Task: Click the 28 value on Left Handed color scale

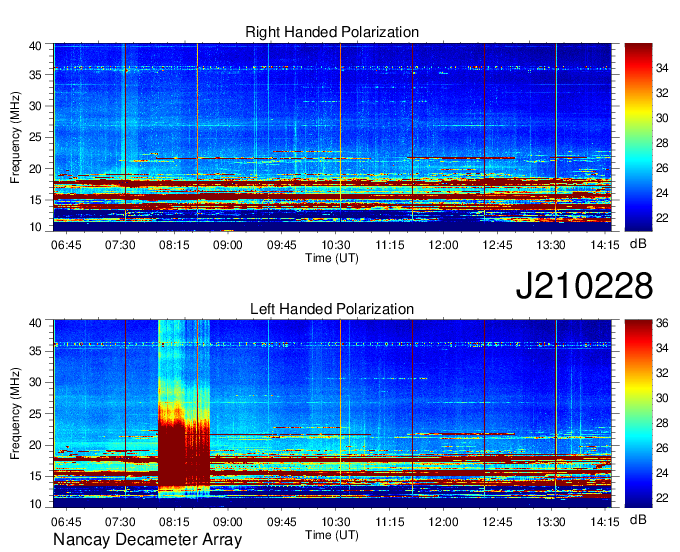Action: [x=662, y=423]
